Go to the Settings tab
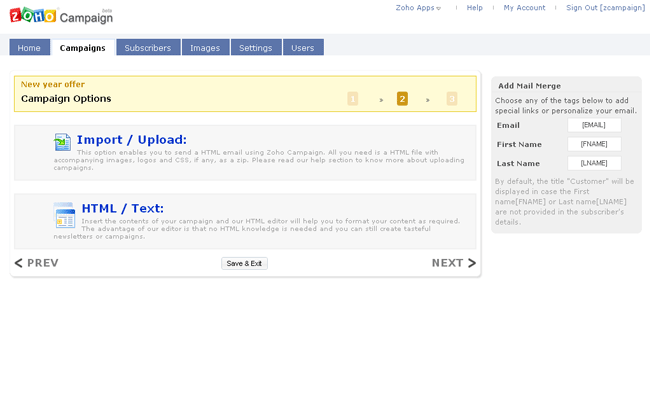The height and width of the screenshot is (411, 650). (x=256, y=48)
